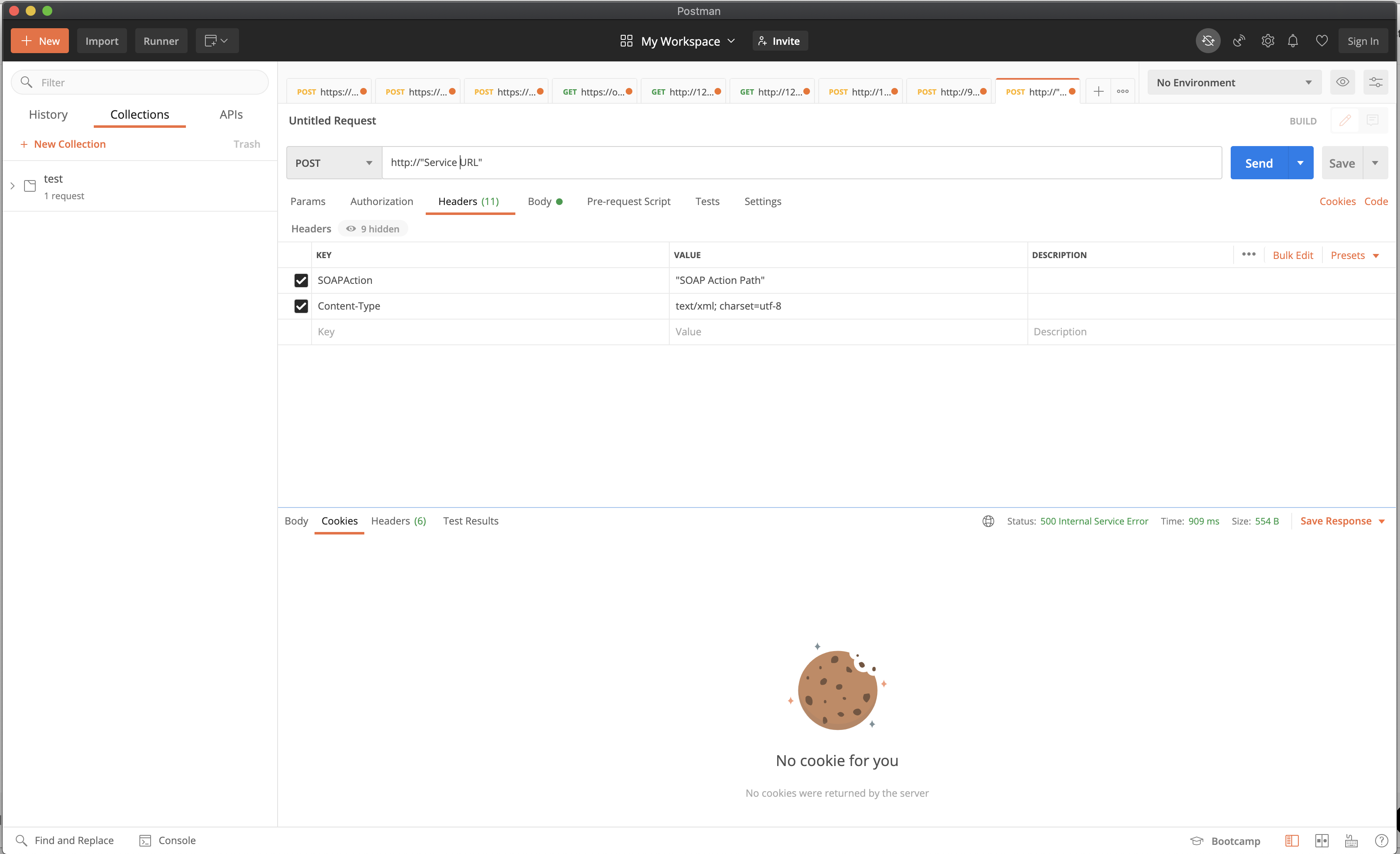Open the No Environment dropdown

1234,83
